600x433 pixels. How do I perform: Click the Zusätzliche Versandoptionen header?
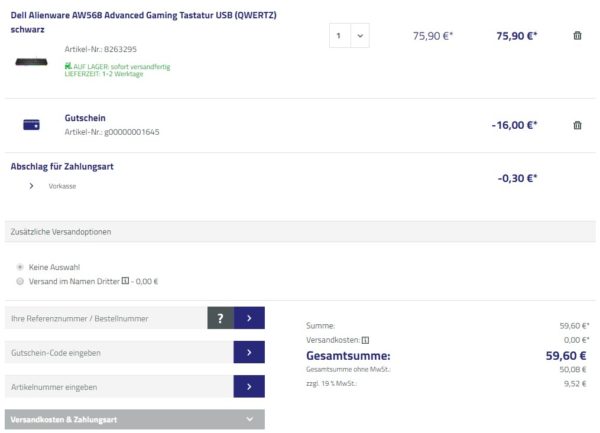300,231
